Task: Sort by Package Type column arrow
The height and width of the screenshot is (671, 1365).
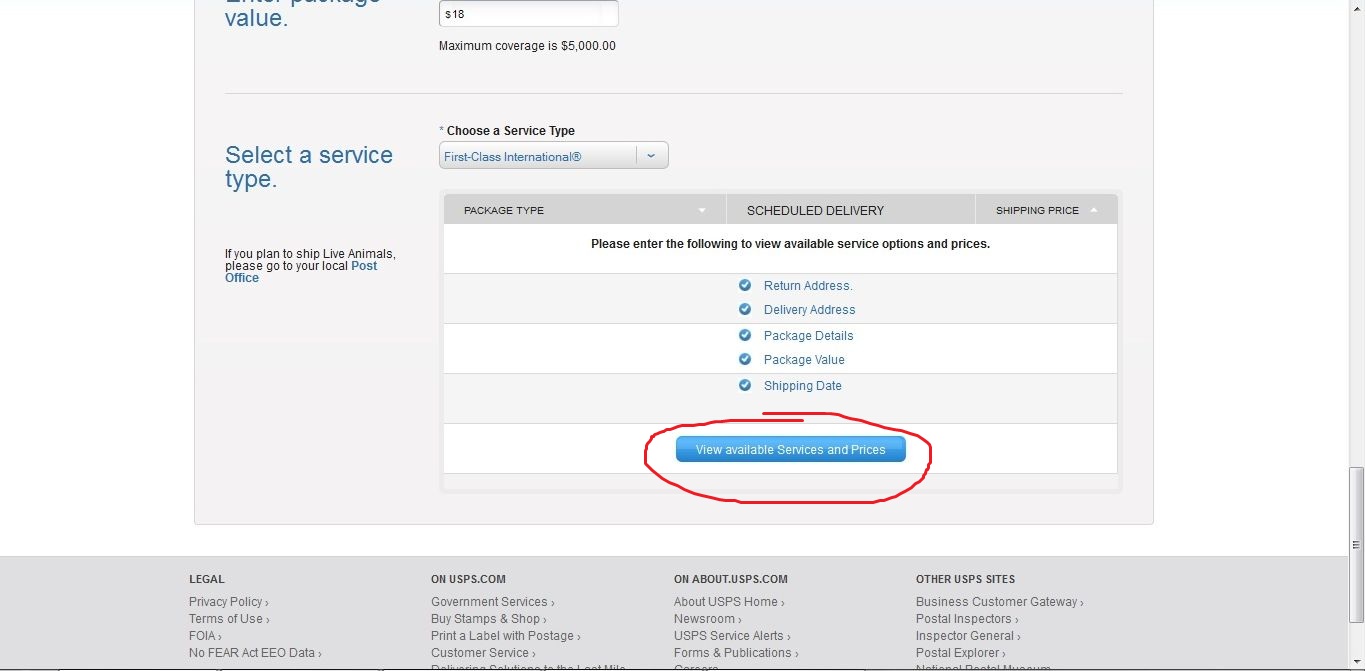Action: coord(702,210)
